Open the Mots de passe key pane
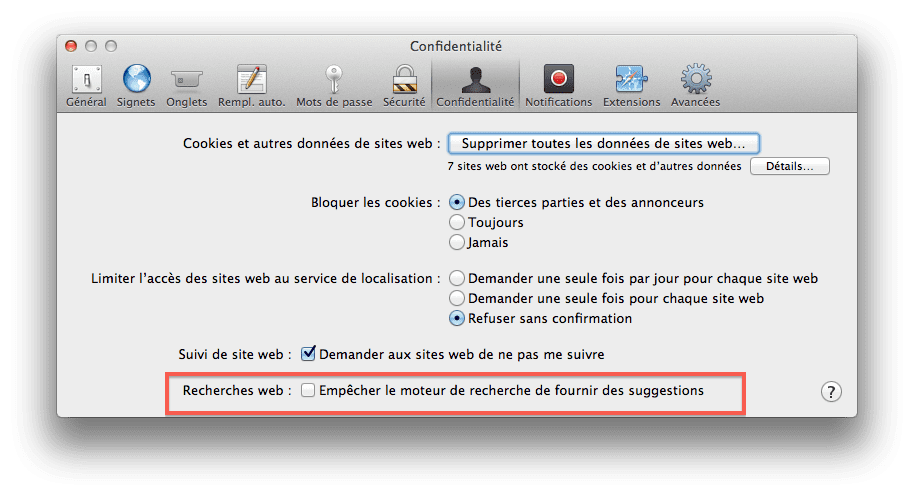The height and width of the screenshot is (496, 914). click(334, 86)
